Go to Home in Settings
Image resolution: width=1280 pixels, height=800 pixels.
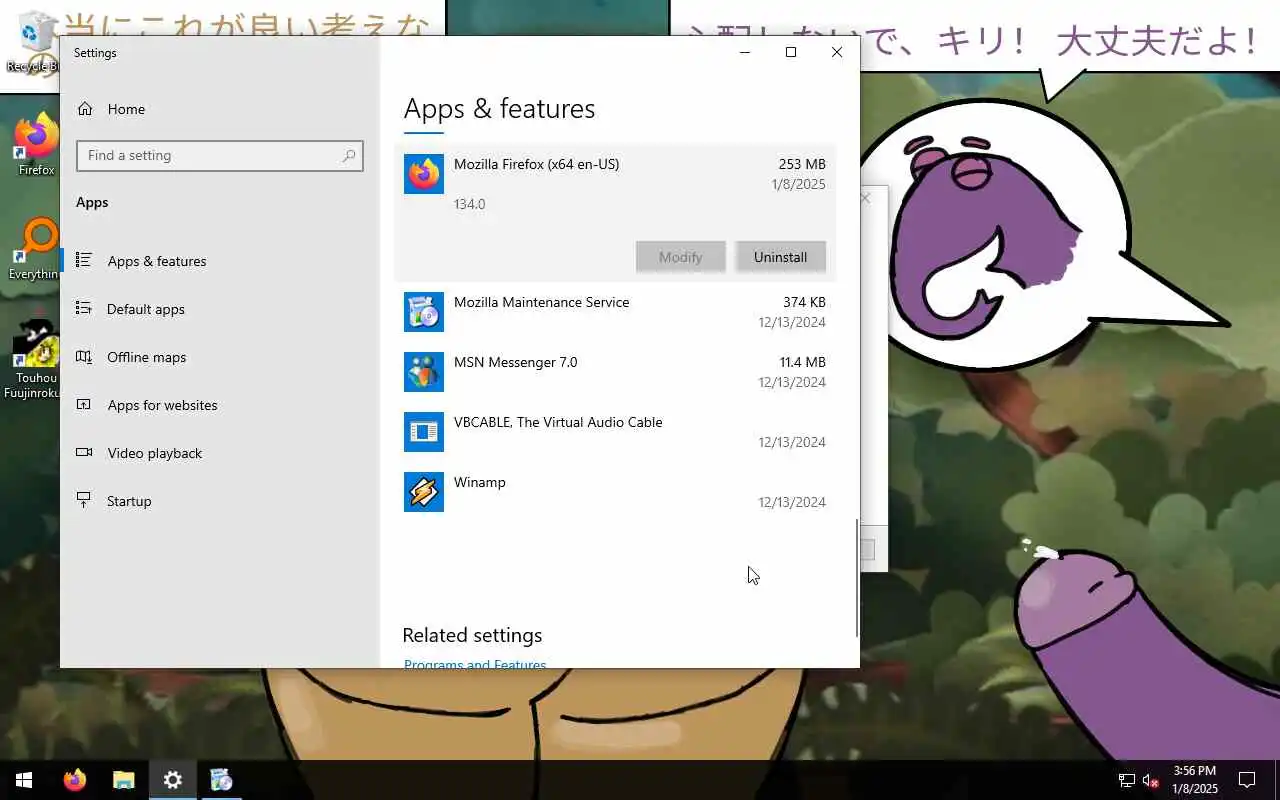click(220, 109)
